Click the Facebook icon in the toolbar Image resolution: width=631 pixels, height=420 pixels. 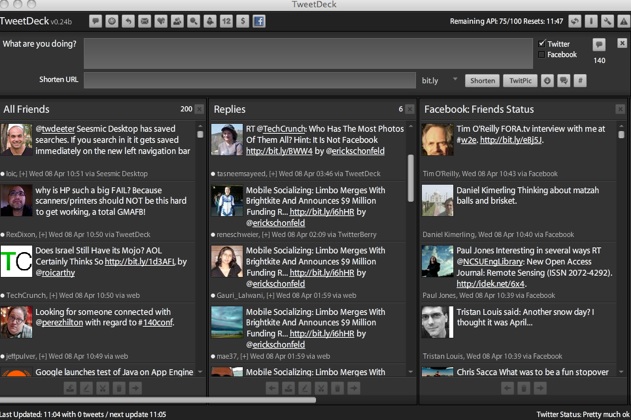(258, 21)
